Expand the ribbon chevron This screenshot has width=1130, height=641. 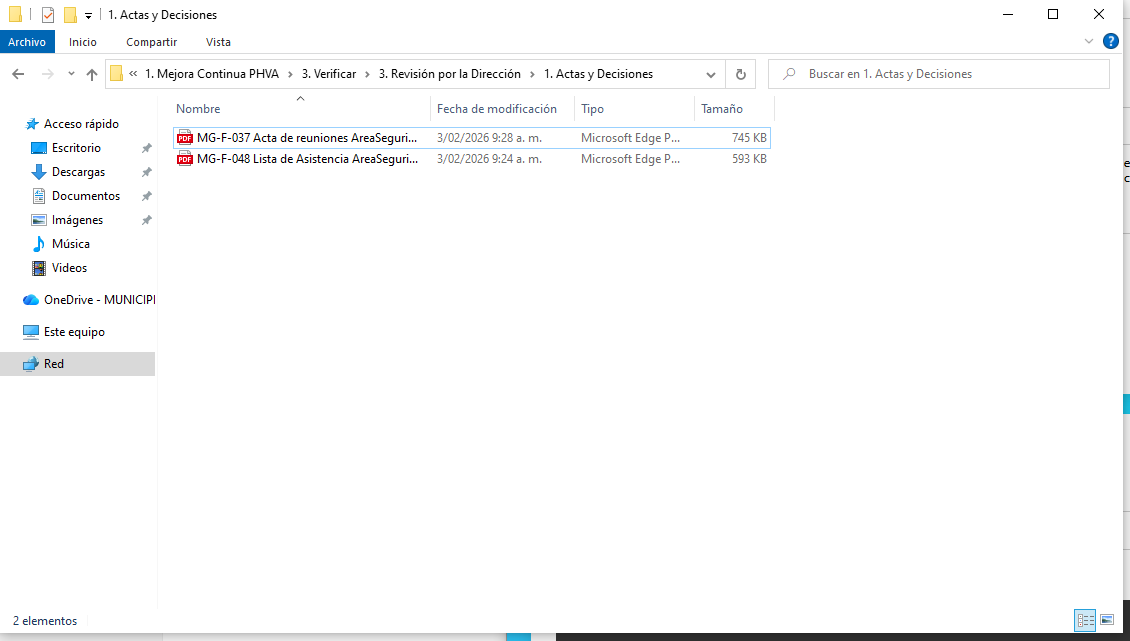pyautogui.click(x=1089, y=42)
